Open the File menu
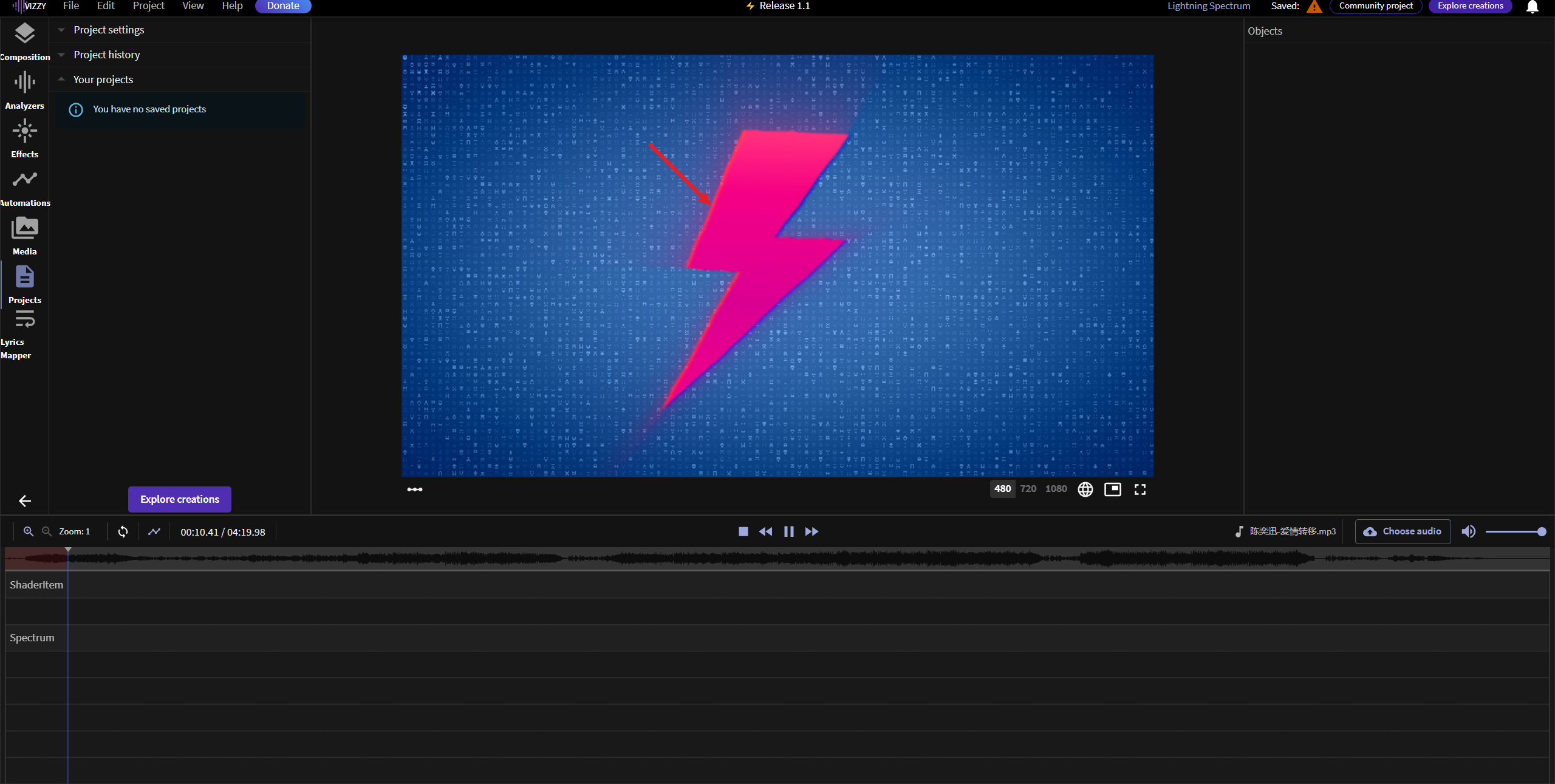1555x784 pixels. pos(71,6)
